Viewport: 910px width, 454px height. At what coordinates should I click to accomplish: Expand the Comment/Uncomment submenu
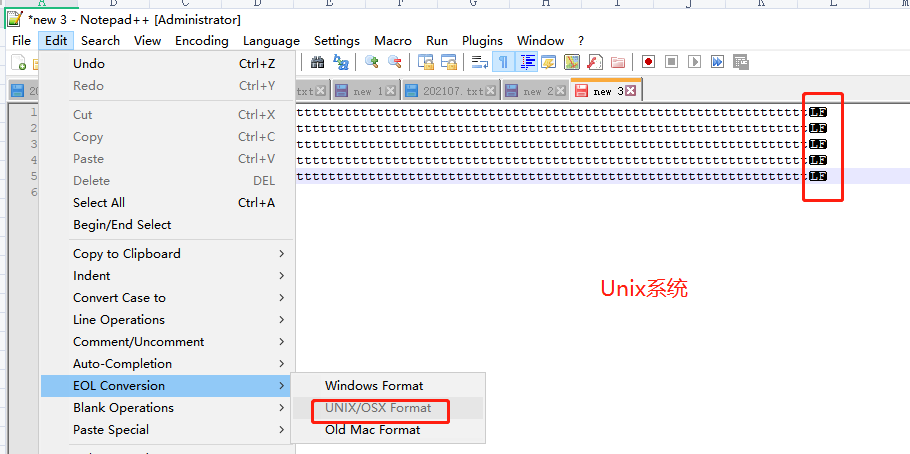(168, 342)
